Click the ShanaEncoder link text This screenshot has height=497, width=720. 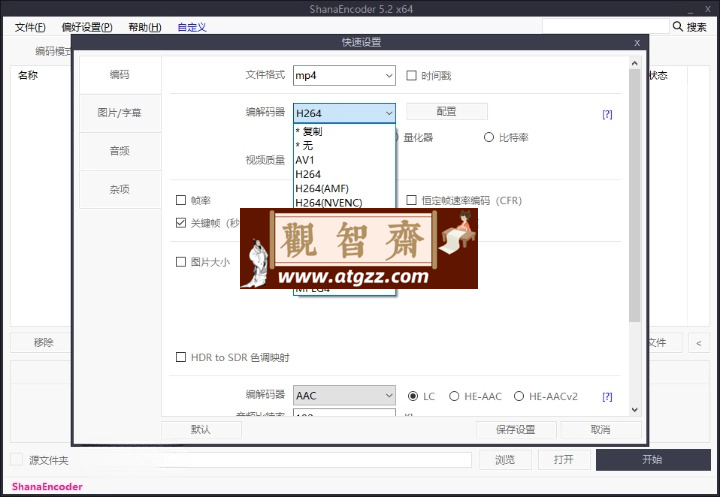point(47,486)
